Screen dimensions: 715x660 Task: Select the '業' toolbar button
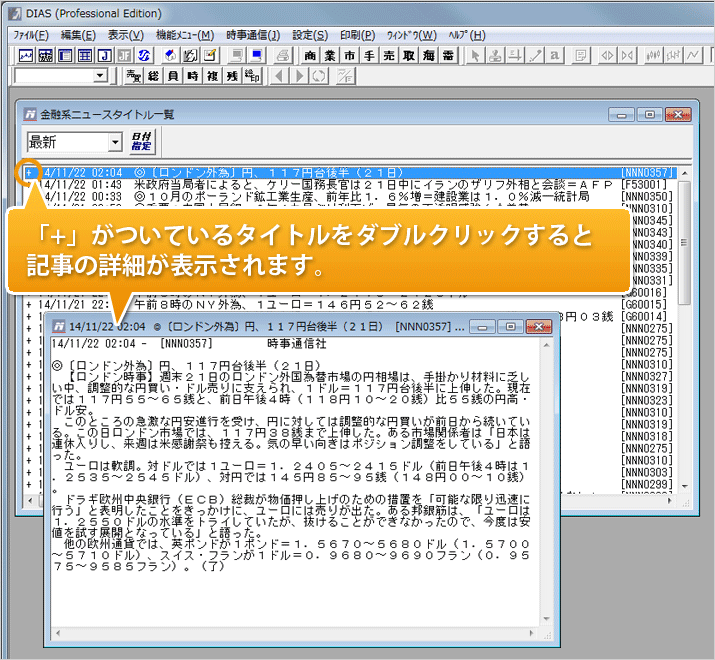pos(329,54)
